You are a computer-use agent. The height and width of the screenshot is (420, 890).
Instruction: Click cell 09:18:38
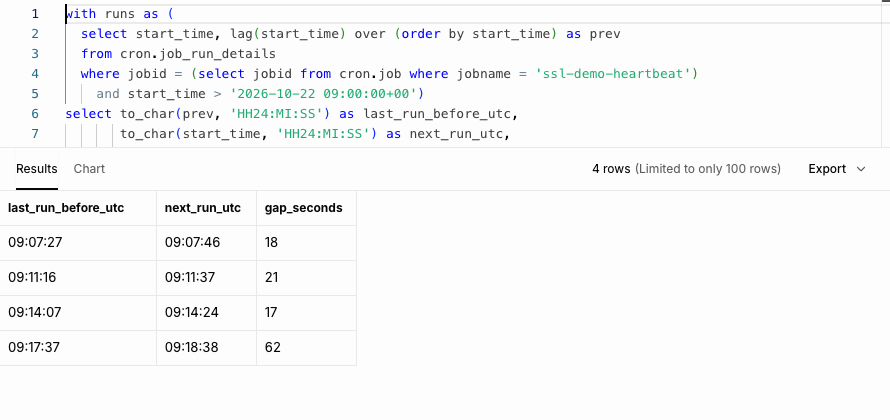pyautogui.click(x=207, y=347)
